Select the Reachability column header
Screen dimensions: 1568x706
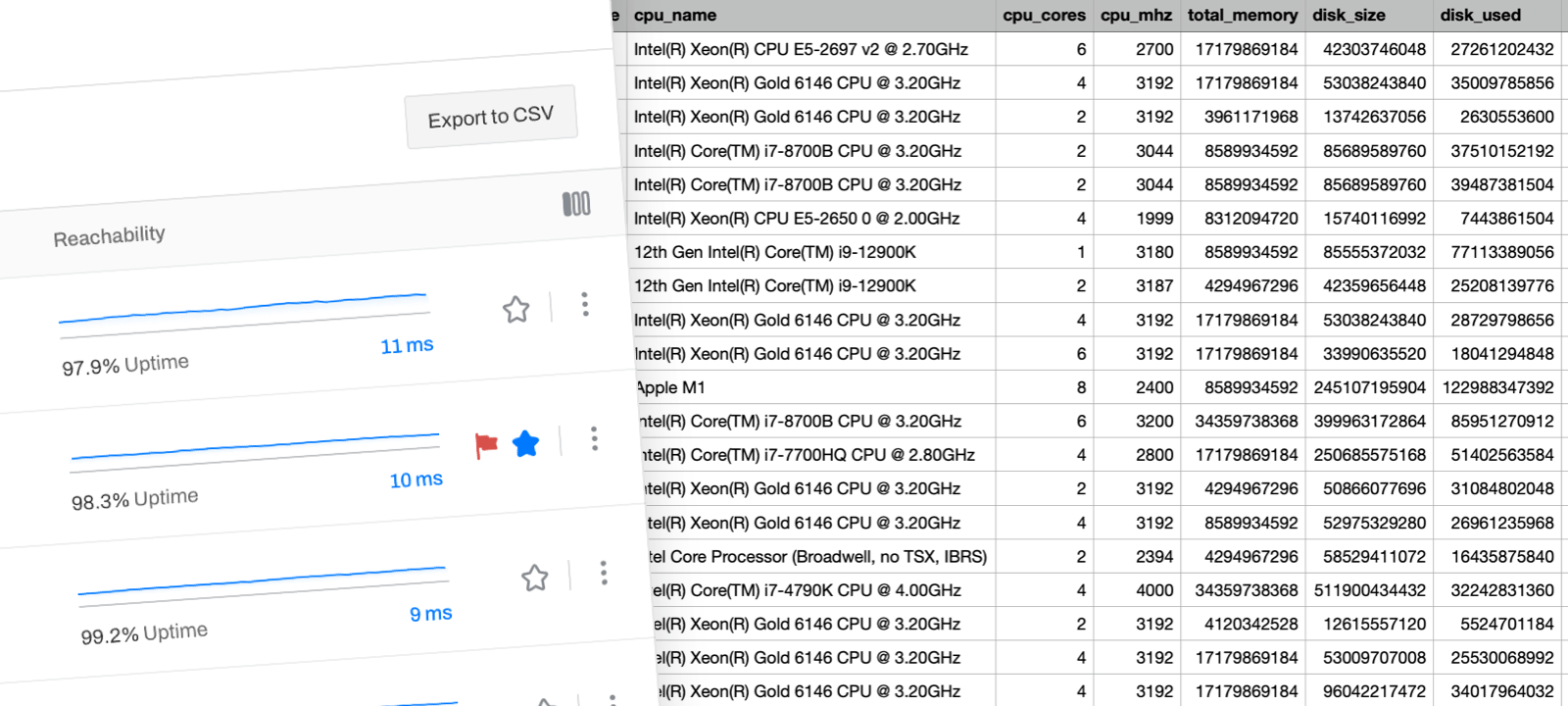coord(109,236)
